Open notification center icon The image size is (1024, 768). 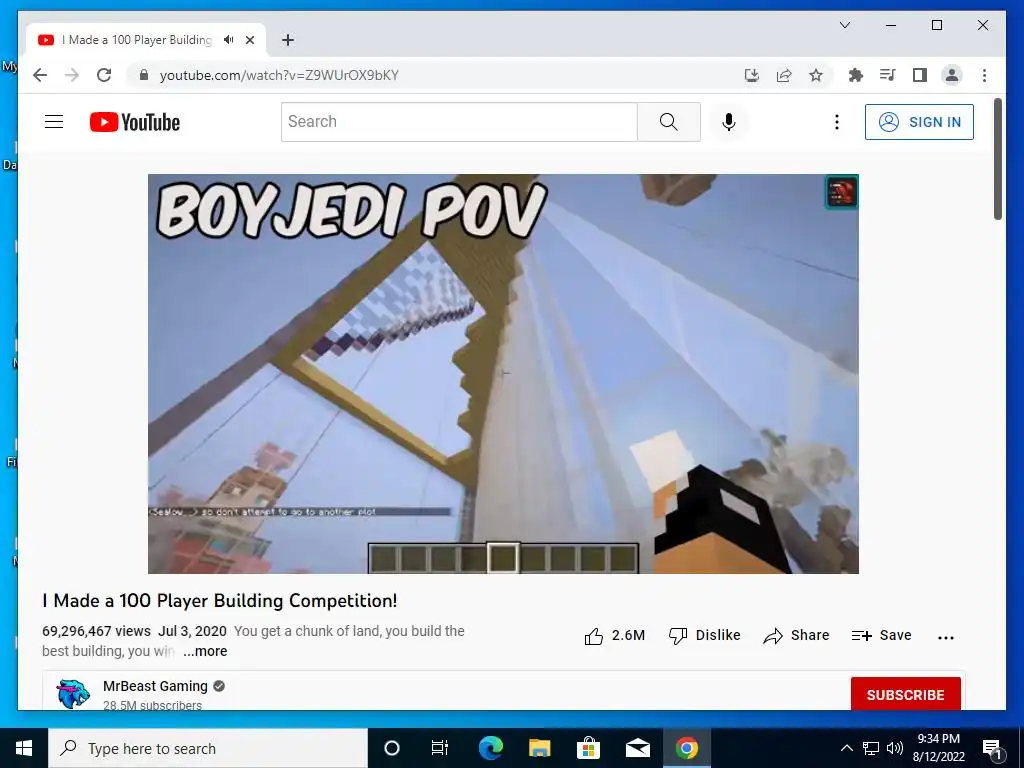(x=991, y=748)
